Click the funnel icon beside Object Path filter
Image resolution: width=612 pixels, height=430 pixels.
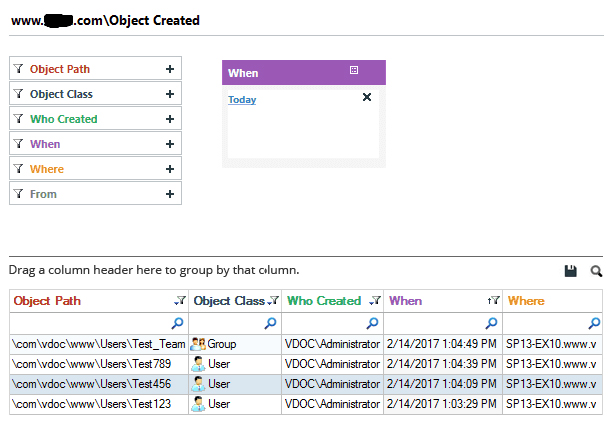(18, 69)
